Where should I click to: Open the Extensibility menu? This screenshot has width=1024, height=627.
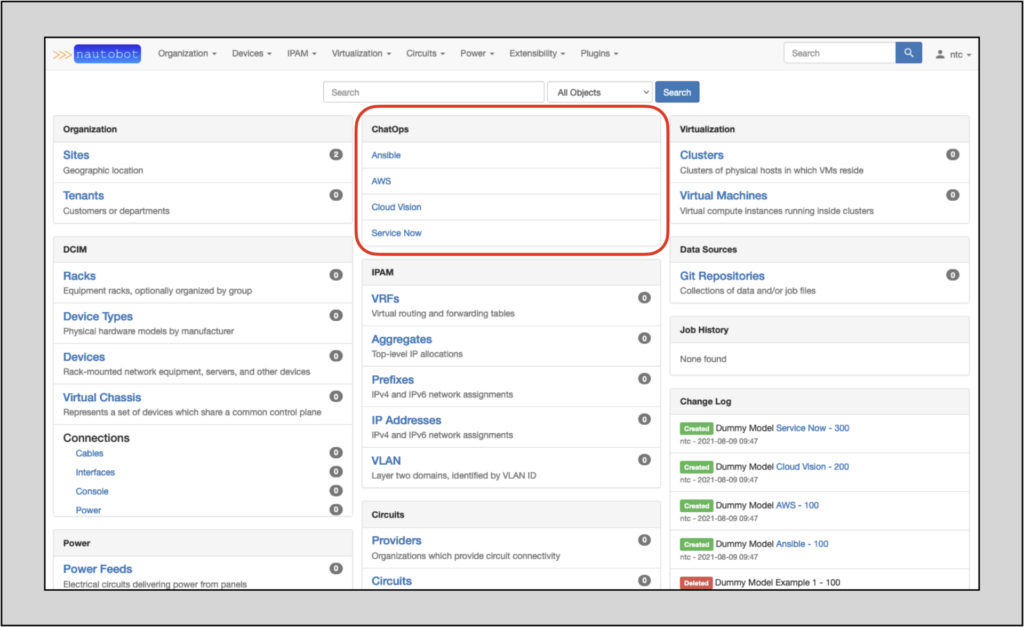click(537, 54)
